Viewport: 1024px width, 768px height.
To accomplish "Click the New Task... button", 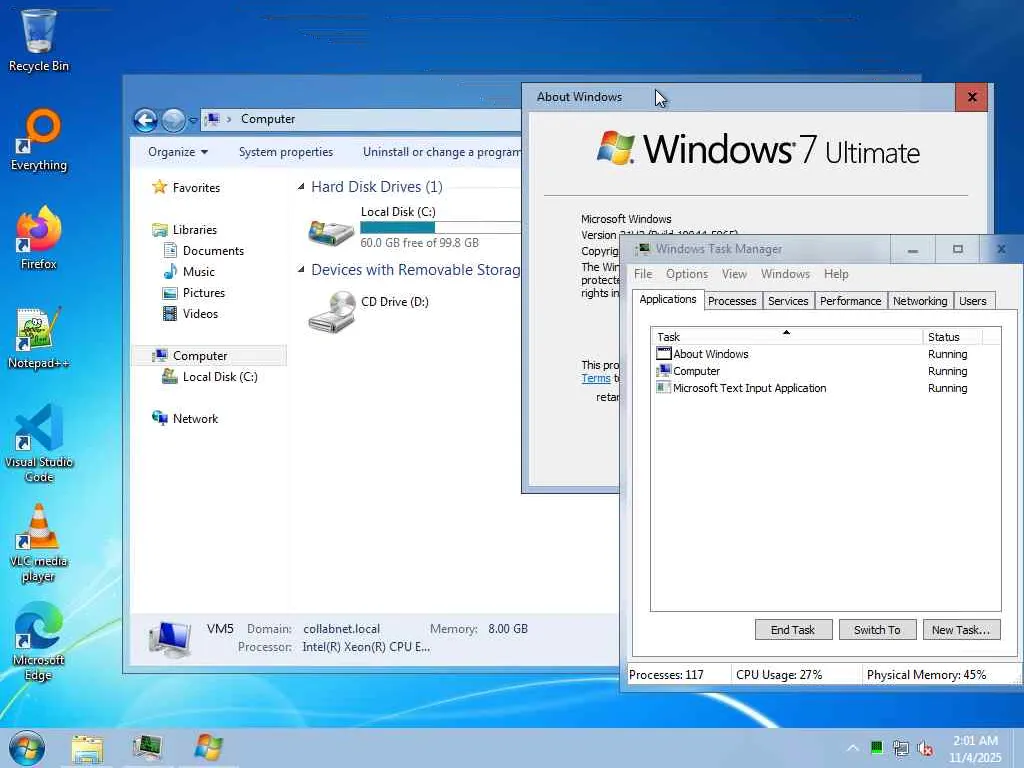I will pos(961,630).
